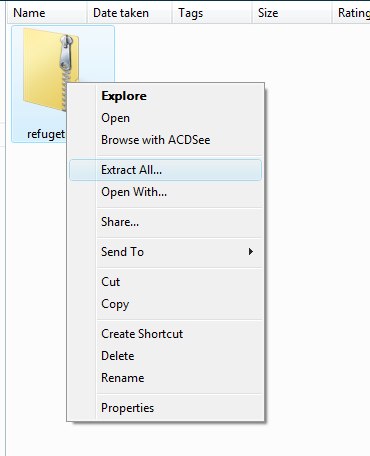Open Properties of the zip file

pos(165,408)
